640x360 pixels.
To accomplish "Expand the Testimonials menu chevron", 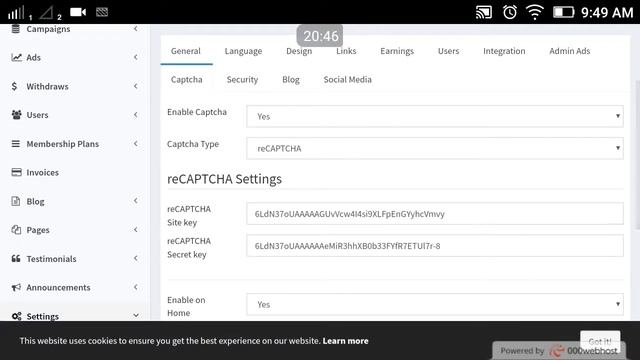I will point(136,258).
